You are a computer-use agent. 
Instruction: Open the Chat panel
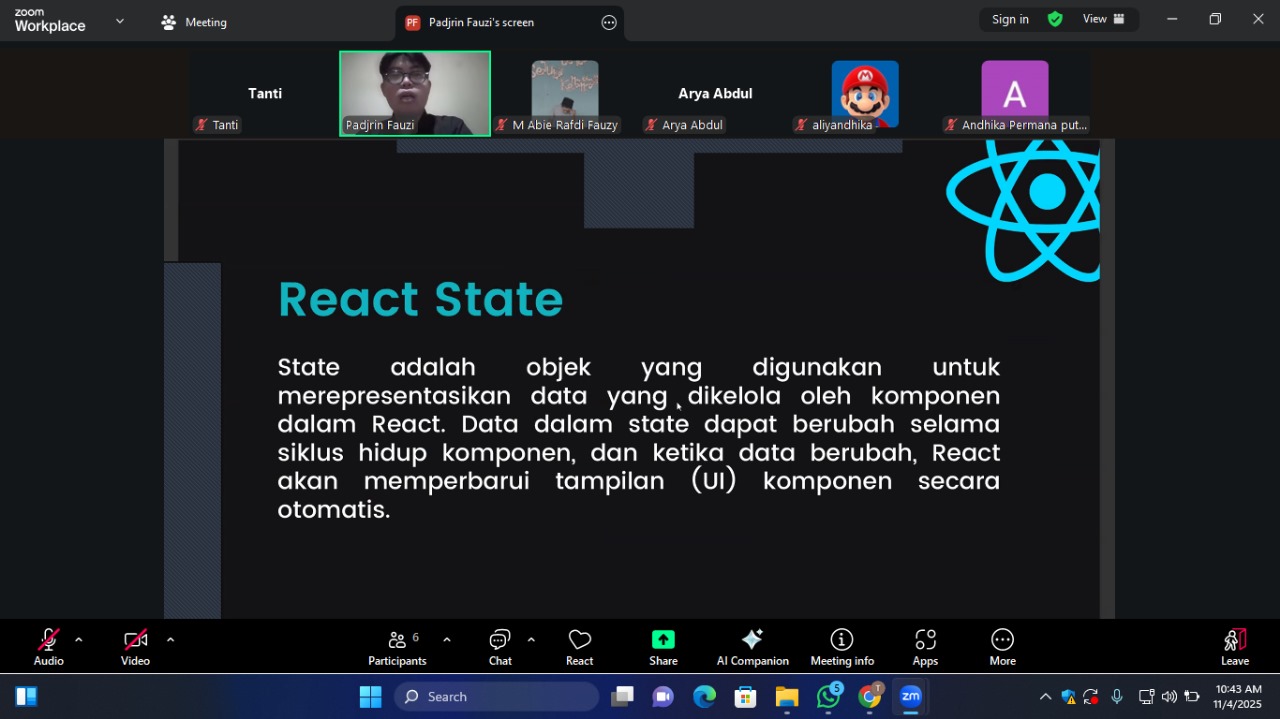[x=500, y=647]
